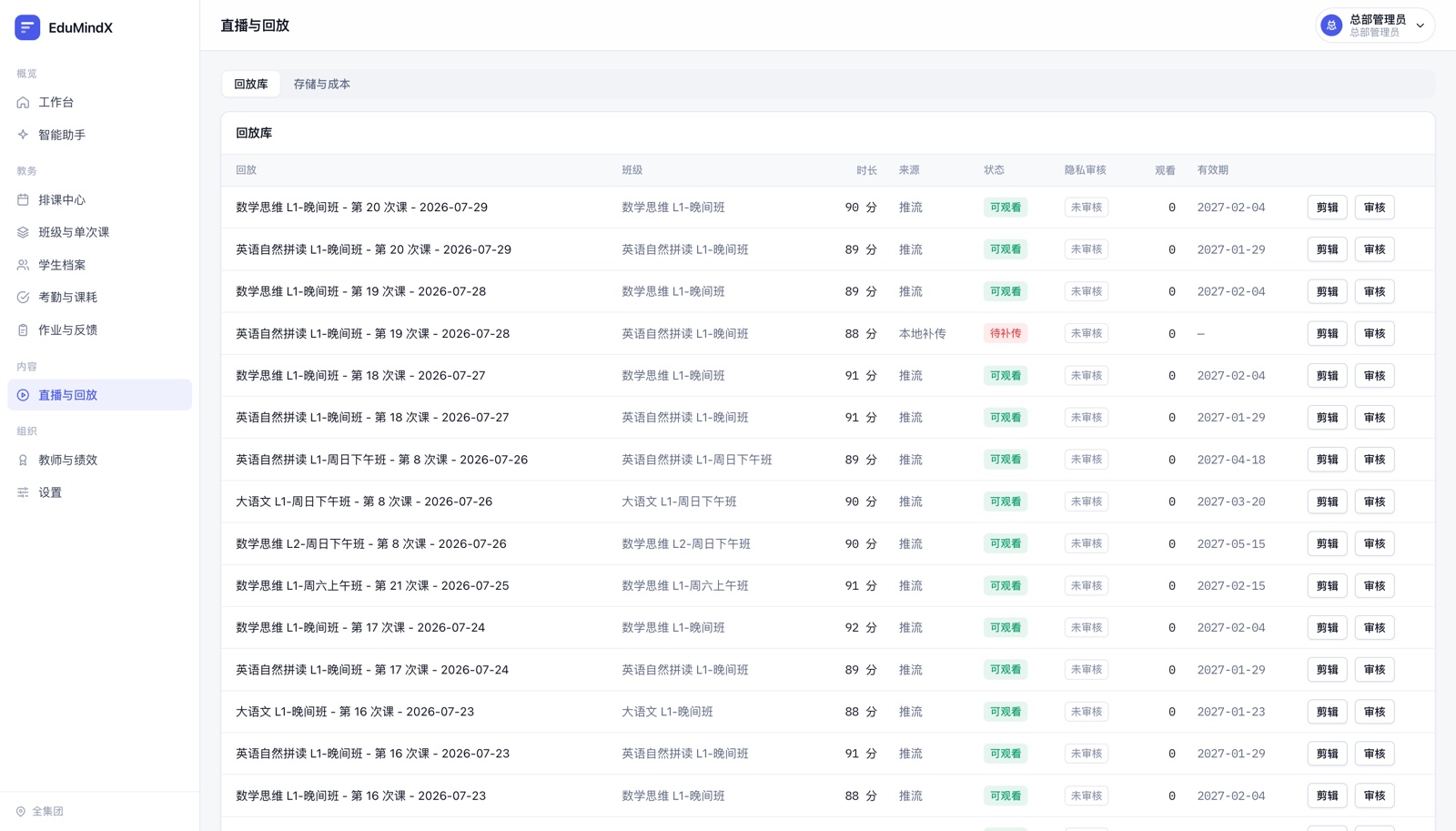Image resolution: width=1456 pixels, height=831 pixels.
Task: Click the 直播与回放 play icon
Action: point(23,395)
